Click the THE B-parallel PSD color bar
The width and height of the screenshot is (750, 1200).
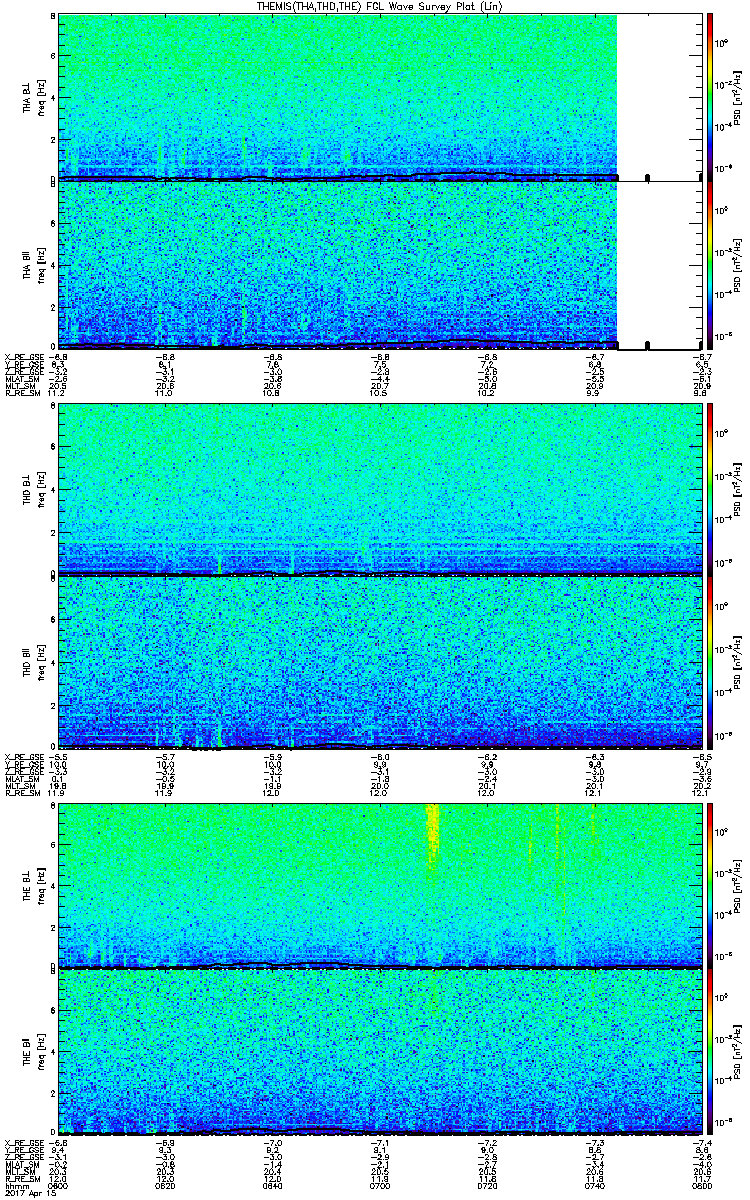710,1052
